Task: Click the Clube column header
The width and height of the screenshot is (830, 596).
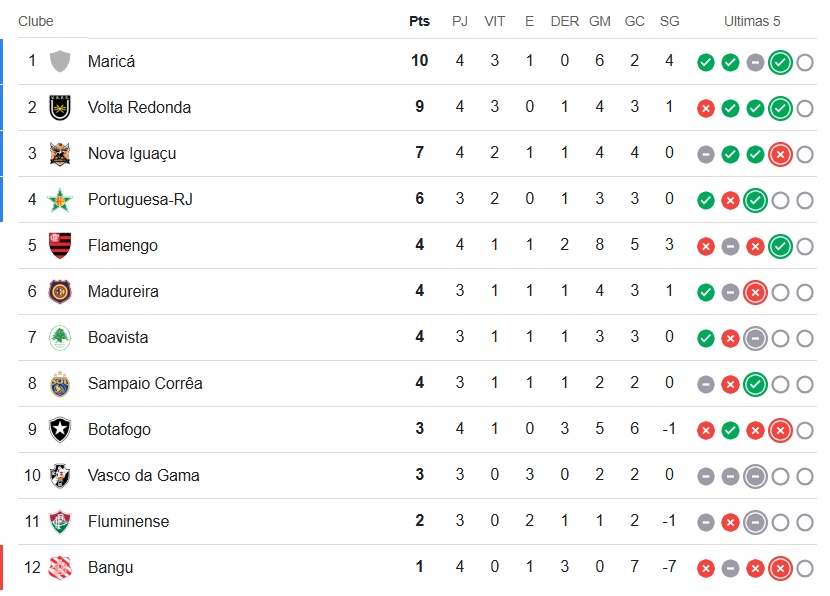Action: 36,21
